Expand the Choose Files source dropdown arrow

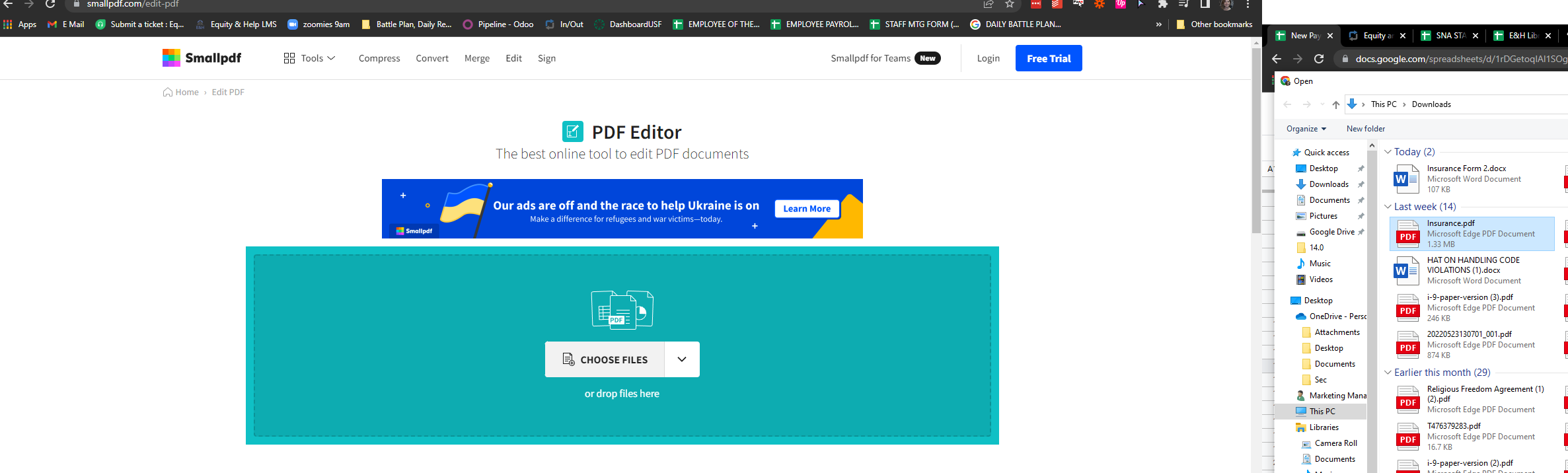point(682,359)
